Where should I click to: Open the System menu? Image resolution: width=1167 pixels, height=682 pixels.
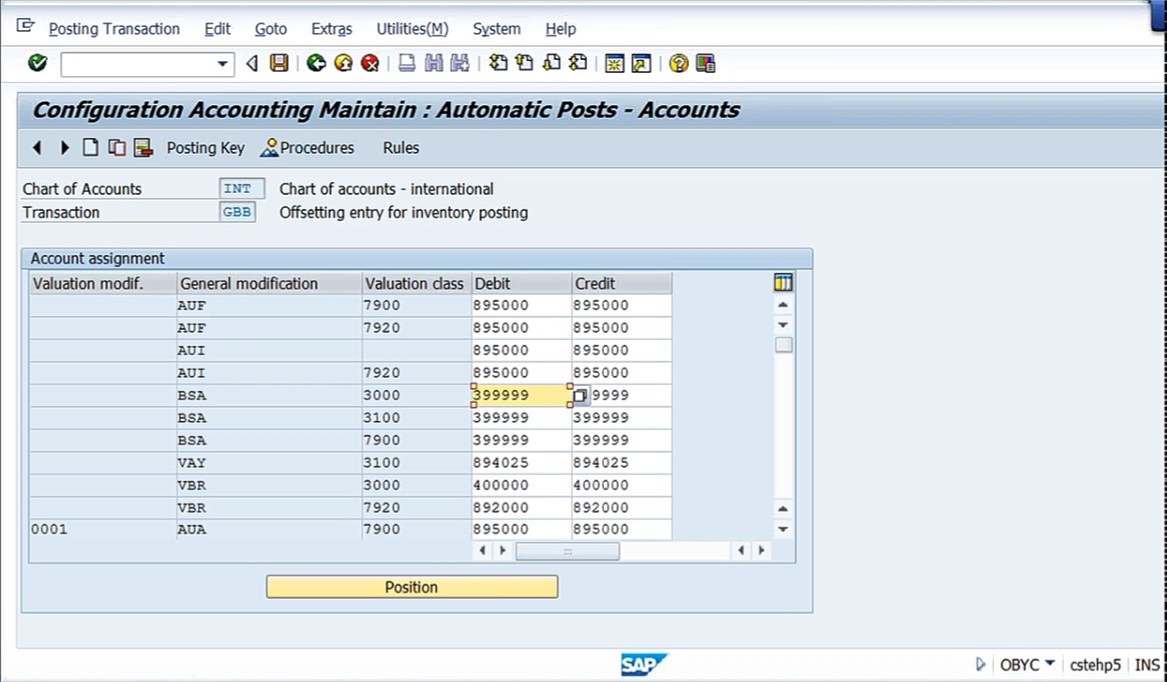coord(496,29)
